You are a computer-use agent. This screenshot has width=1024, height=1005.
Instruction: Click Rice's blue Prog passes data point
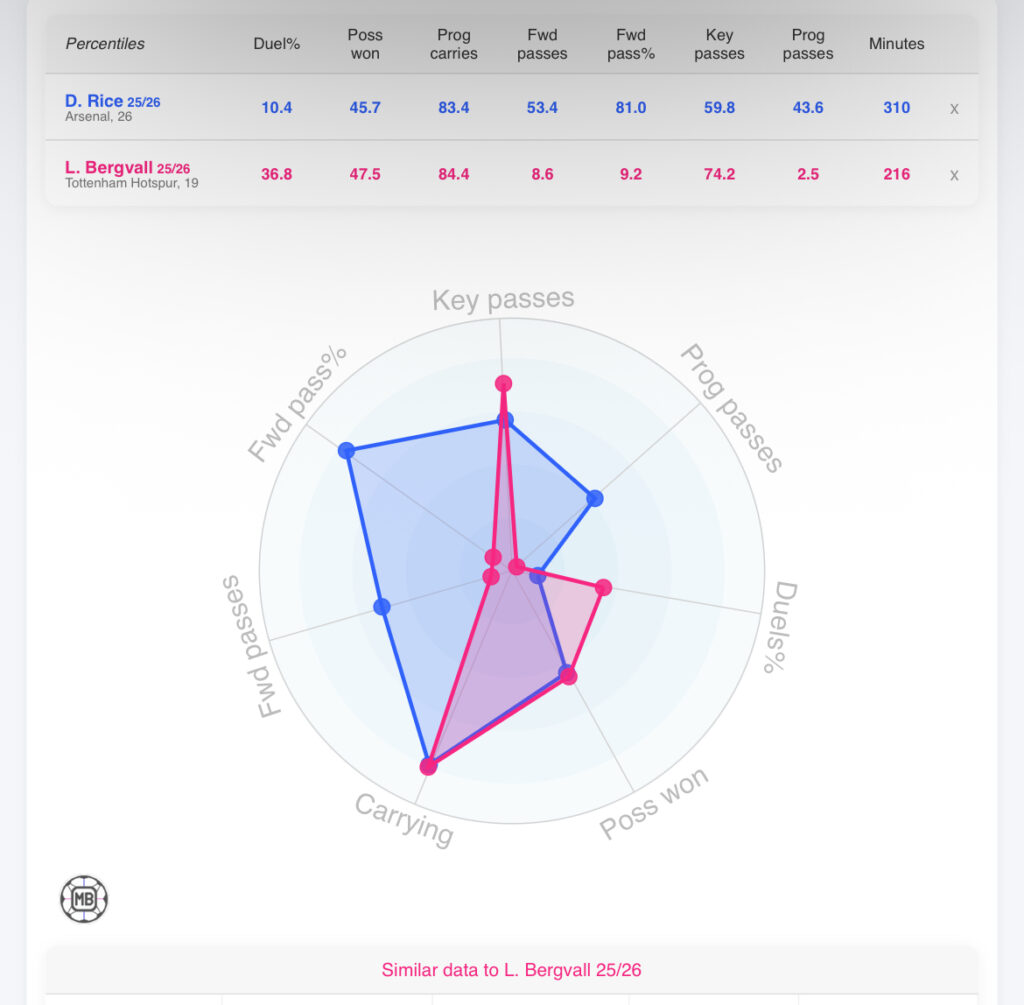pos(594,499)
